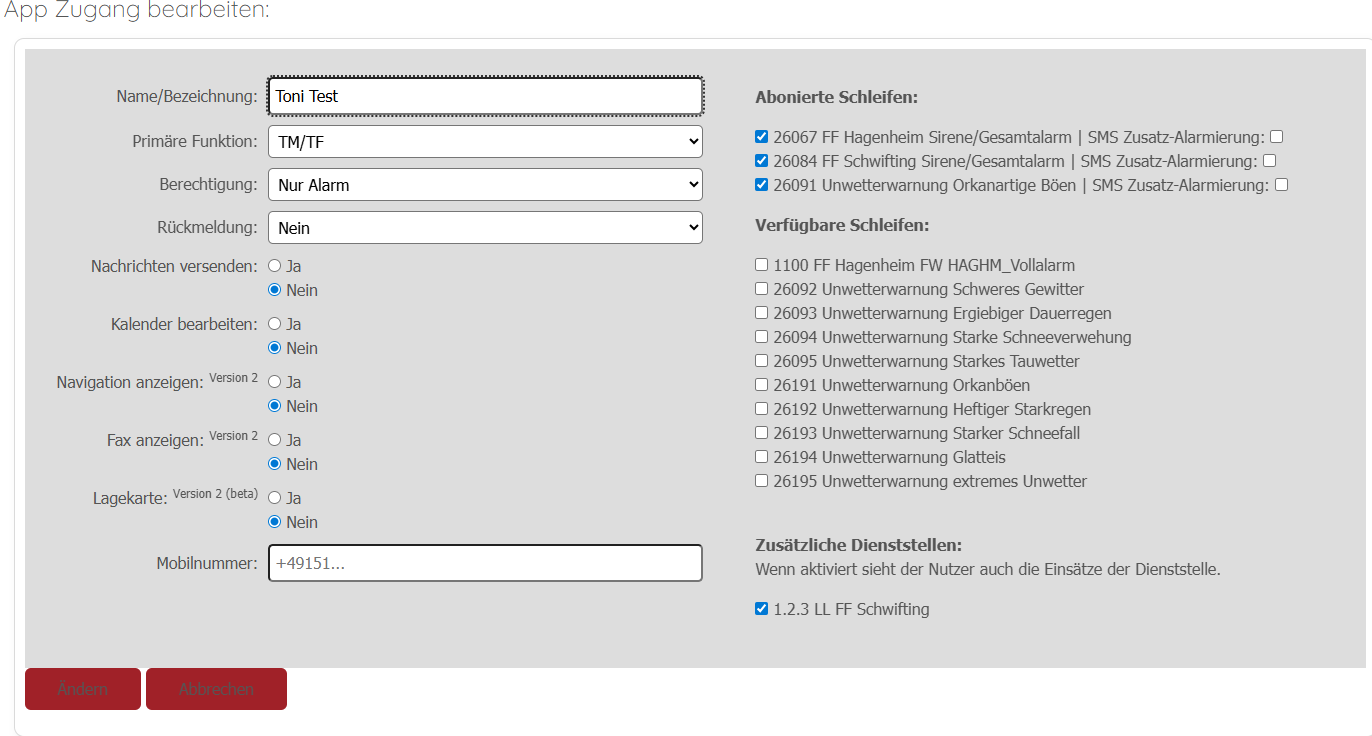1372x736 pixels.
Task: Click the Mobilnummer input field
Action: 485,563
